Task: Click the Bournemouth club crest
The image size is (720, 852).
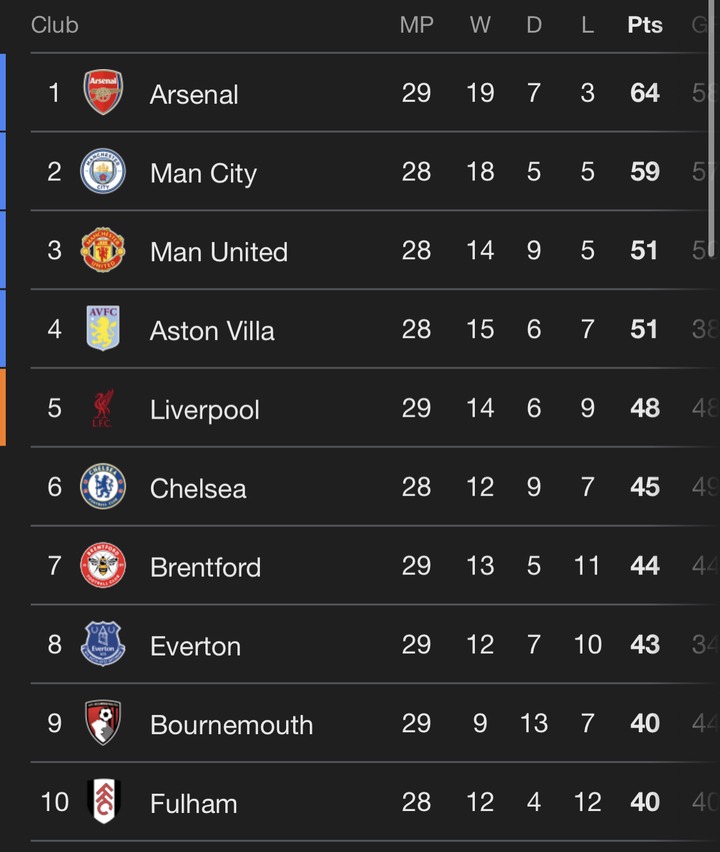Action: click(x=103, y=723)
